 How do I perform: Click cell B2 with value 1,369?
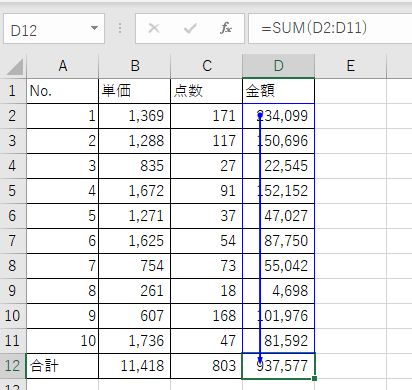(x=135, y=116)
